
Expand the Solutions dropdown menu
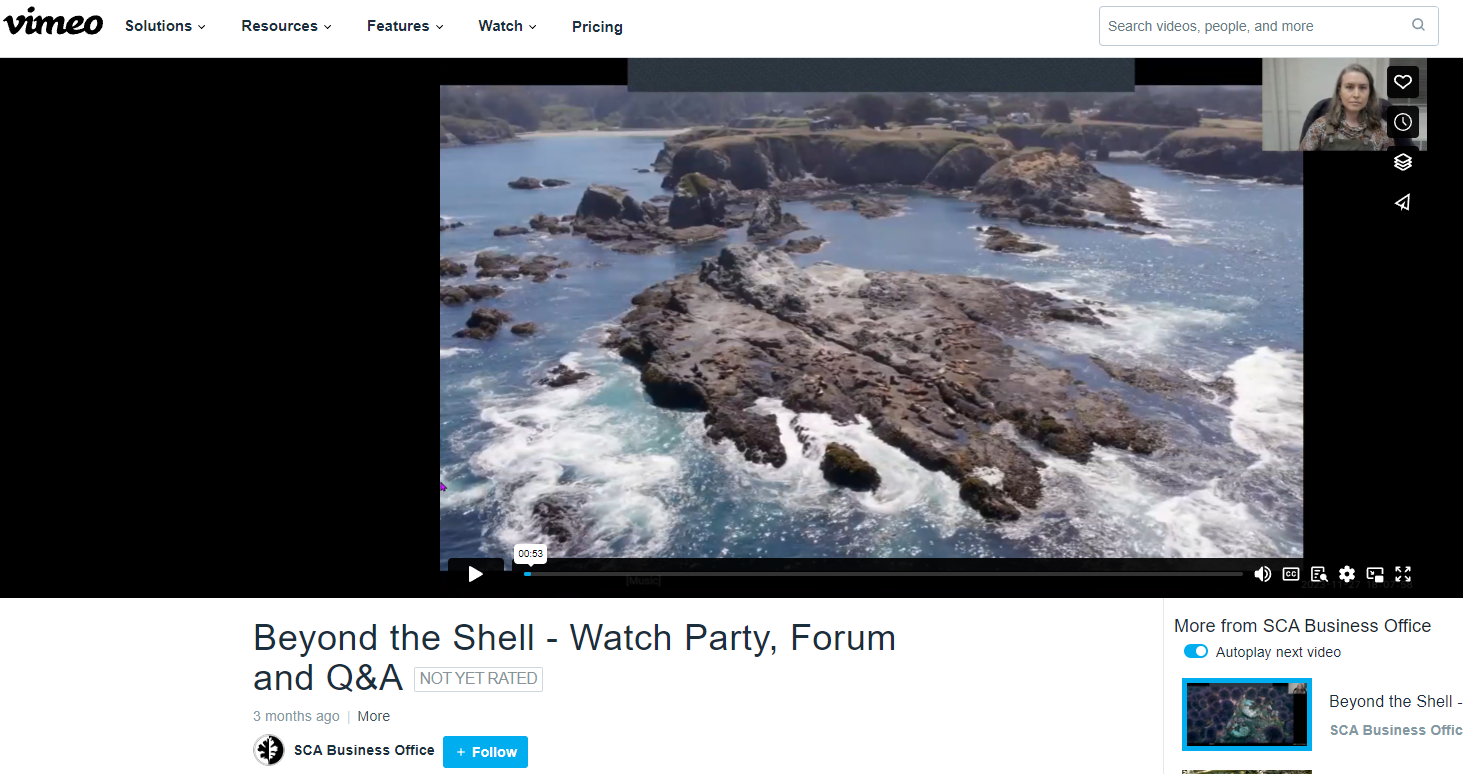pyautogui.click(x=165, y=26)
